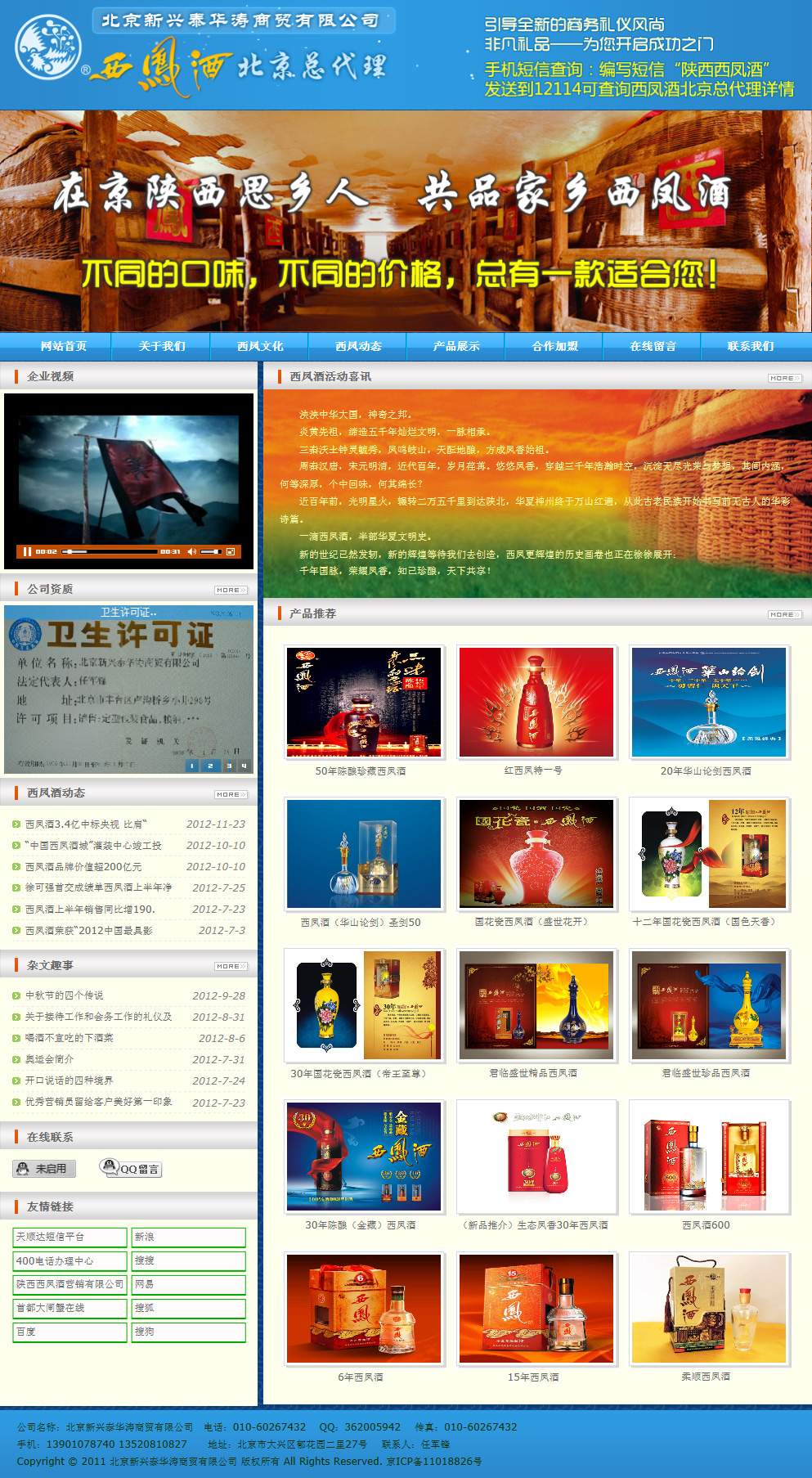Open article 开口说话的四种境界

tap(69, 1080)
